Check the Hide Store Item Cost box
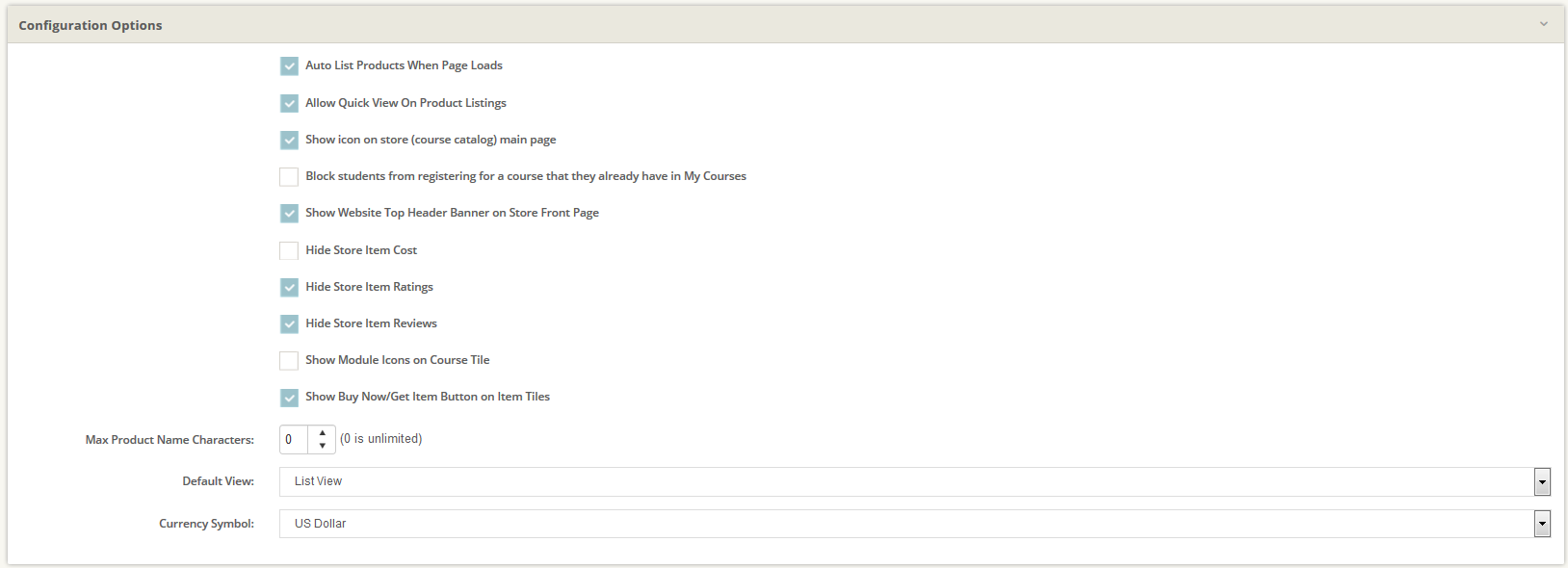1568x568 pixels. pos(289,250)
